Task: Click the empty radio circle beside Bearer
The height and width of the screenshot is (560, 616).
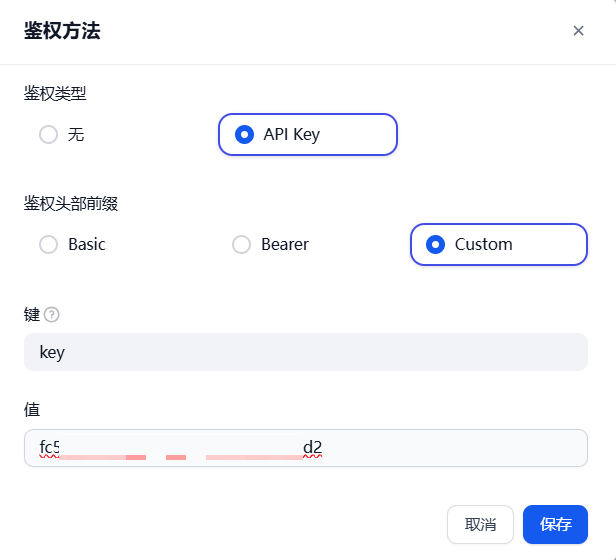Action: [x=241, y=244]
